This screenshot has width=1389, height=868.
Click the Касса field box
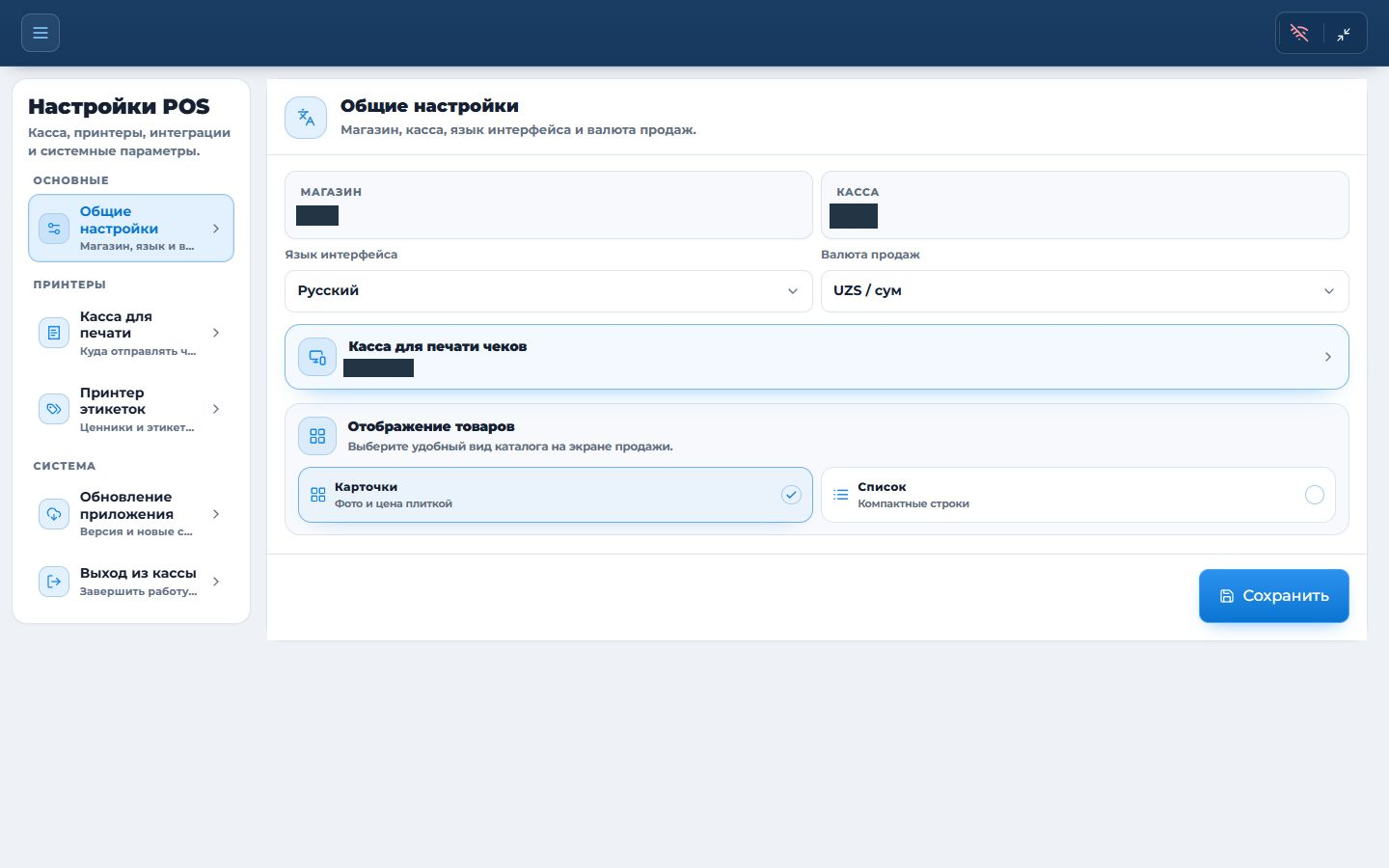[x=1085, y=205]
